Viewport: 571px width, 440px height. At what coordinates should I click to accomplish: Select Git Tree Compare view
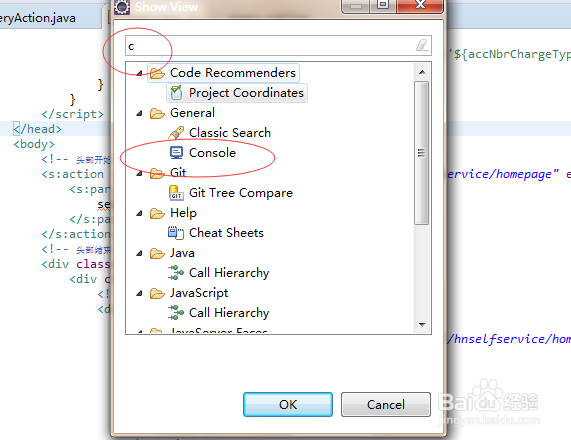241,193
